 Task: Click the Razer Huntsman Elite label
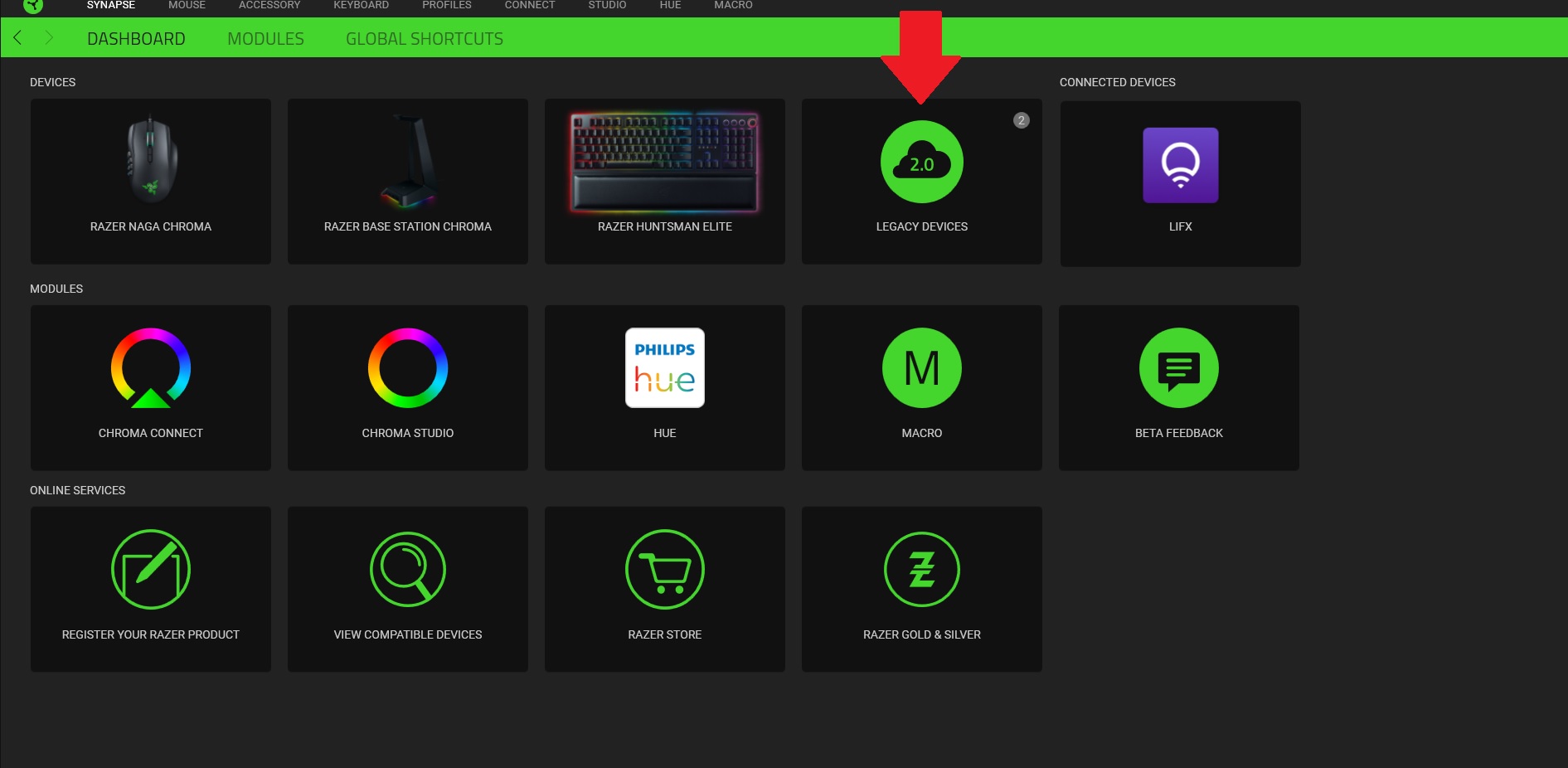665,226
